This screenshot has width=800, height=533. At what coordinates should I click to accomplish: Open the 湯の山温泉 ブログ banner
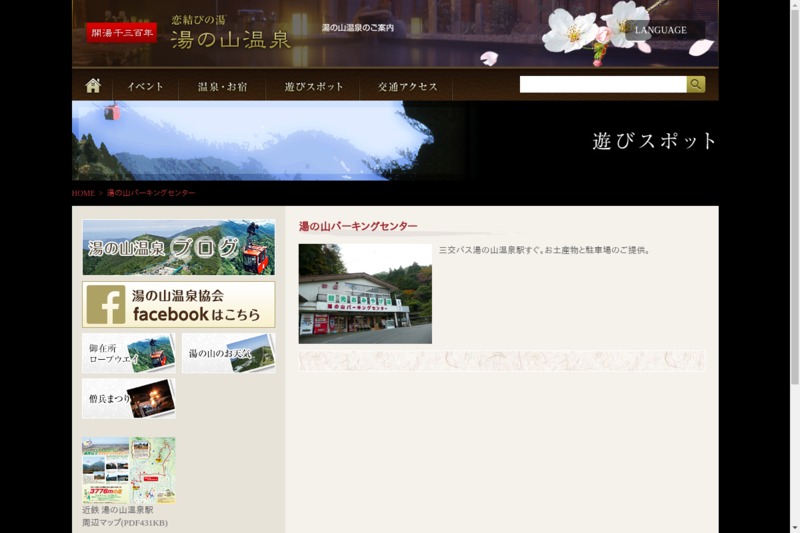pyautogui.click(x=178, y=248)
